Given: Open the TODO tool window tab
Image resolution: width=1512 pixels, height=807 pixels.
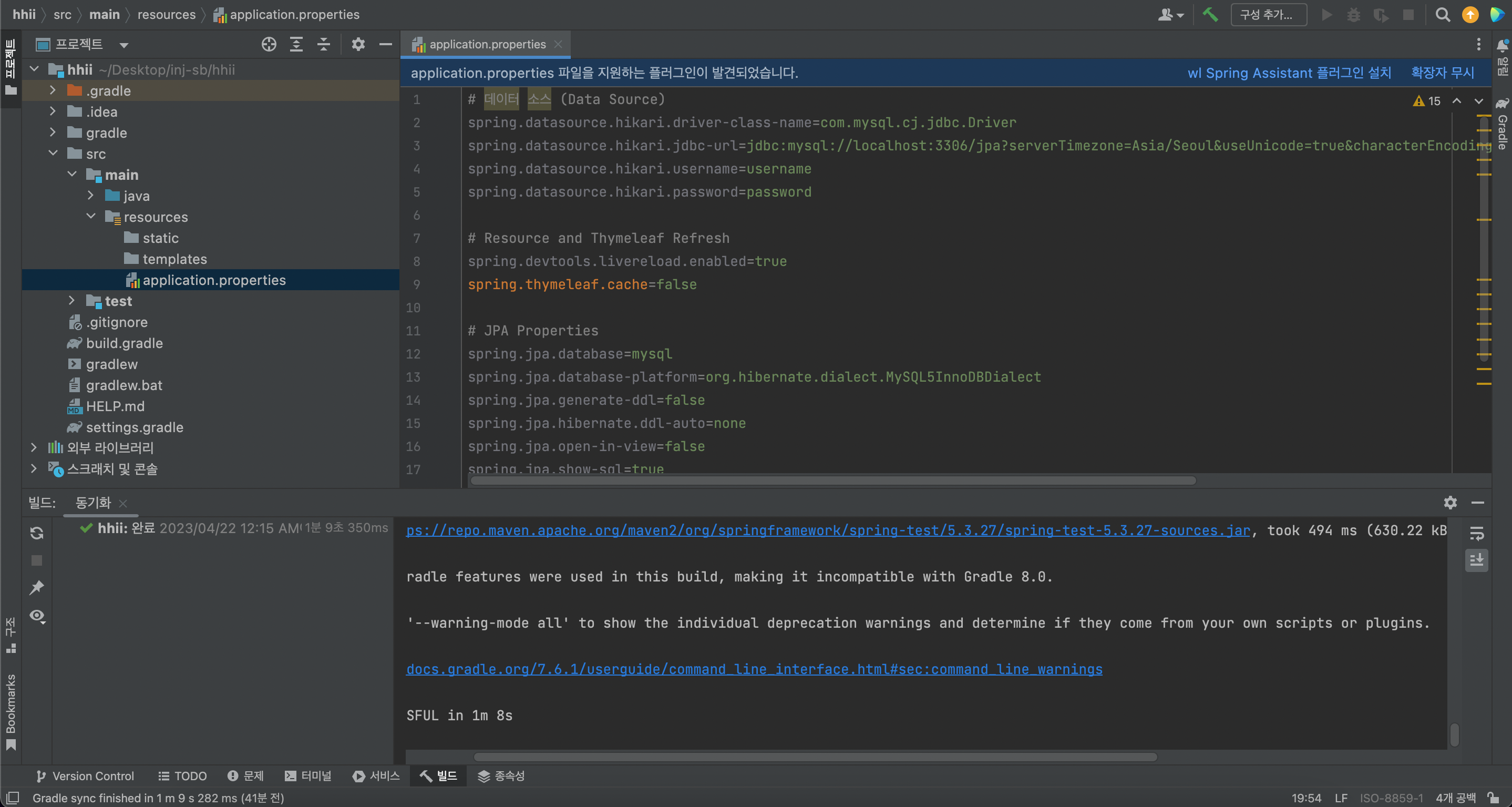Looking at the screenshot, I should point(182,776).
